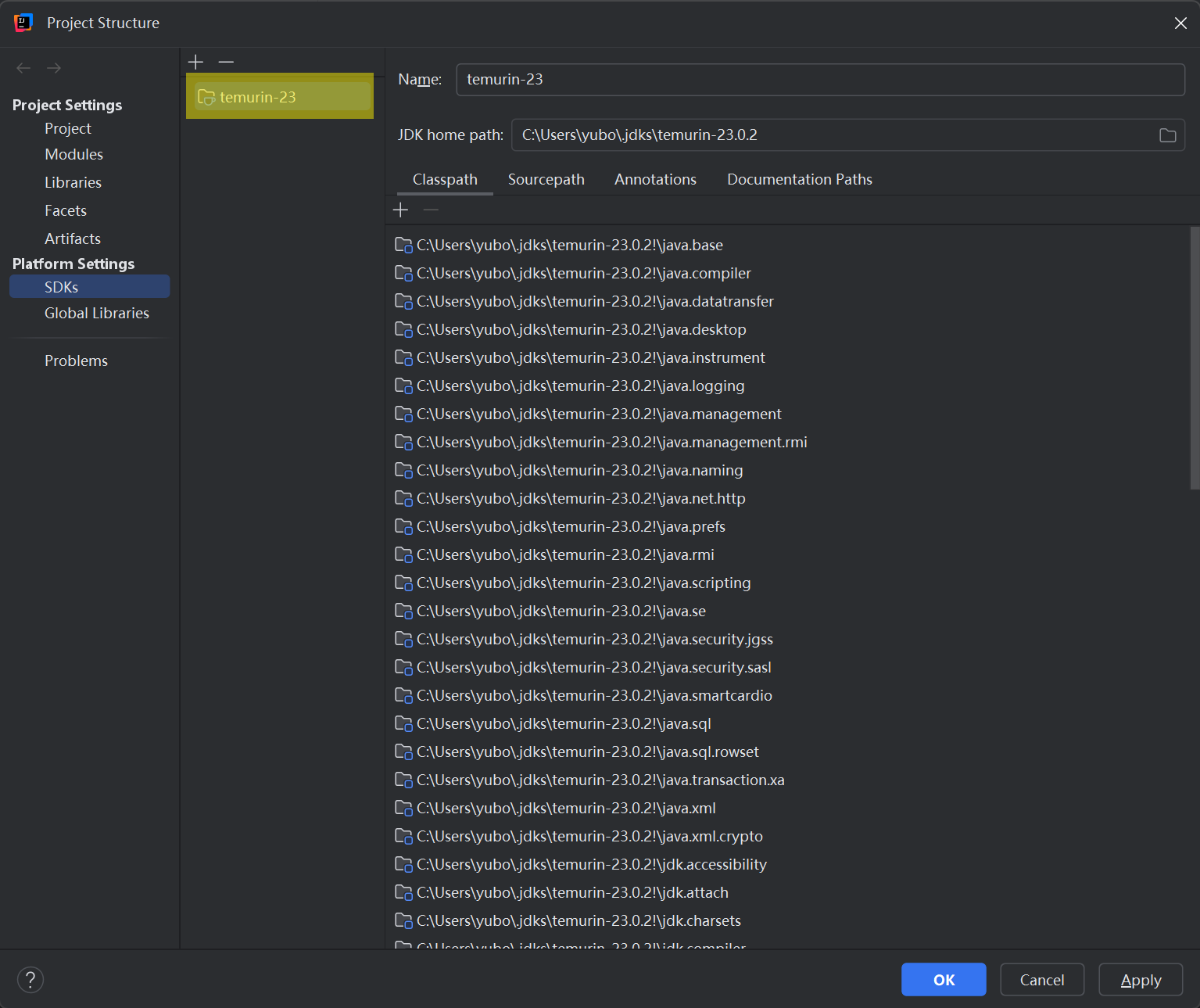The image size is (1200, 1008).
Task: Click the java.logging folder icon
Action: tap(403, 386)
